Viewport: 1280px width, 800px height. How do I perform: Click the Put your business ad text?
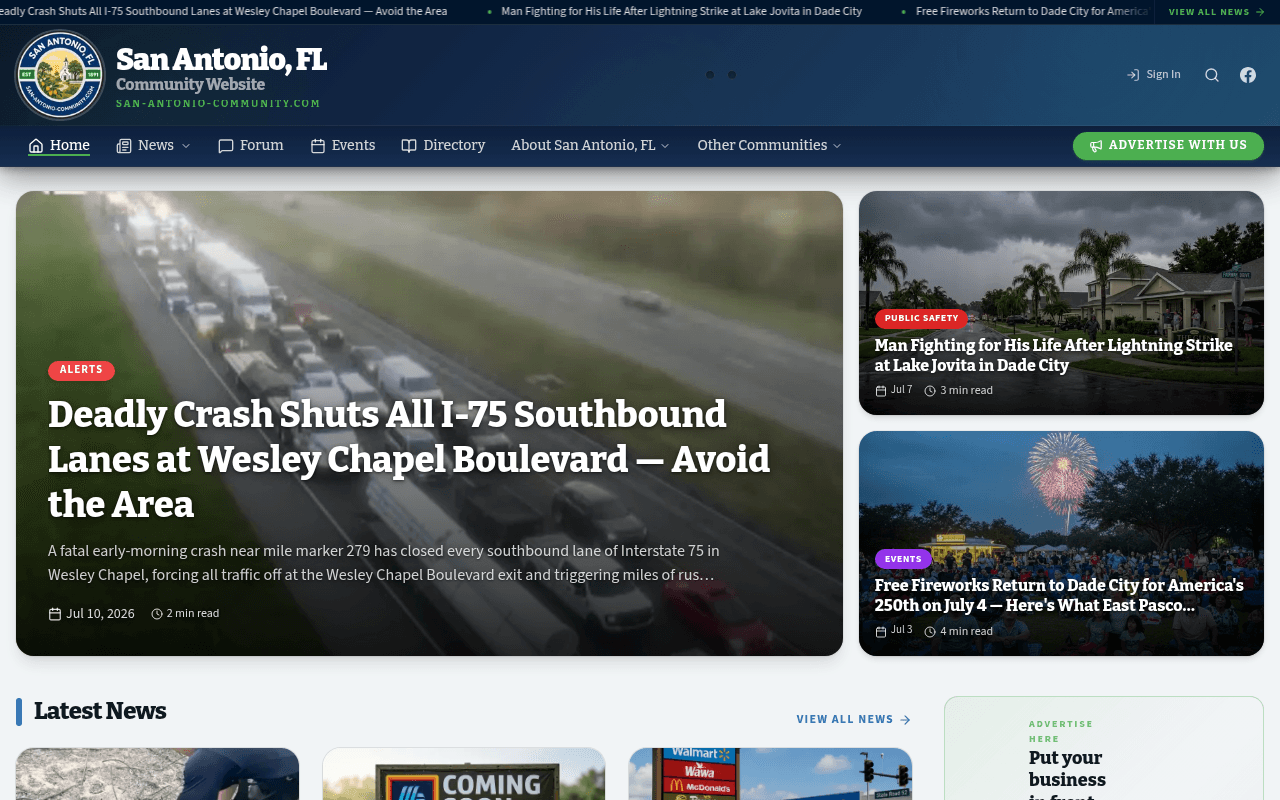tap(1067, 774)
